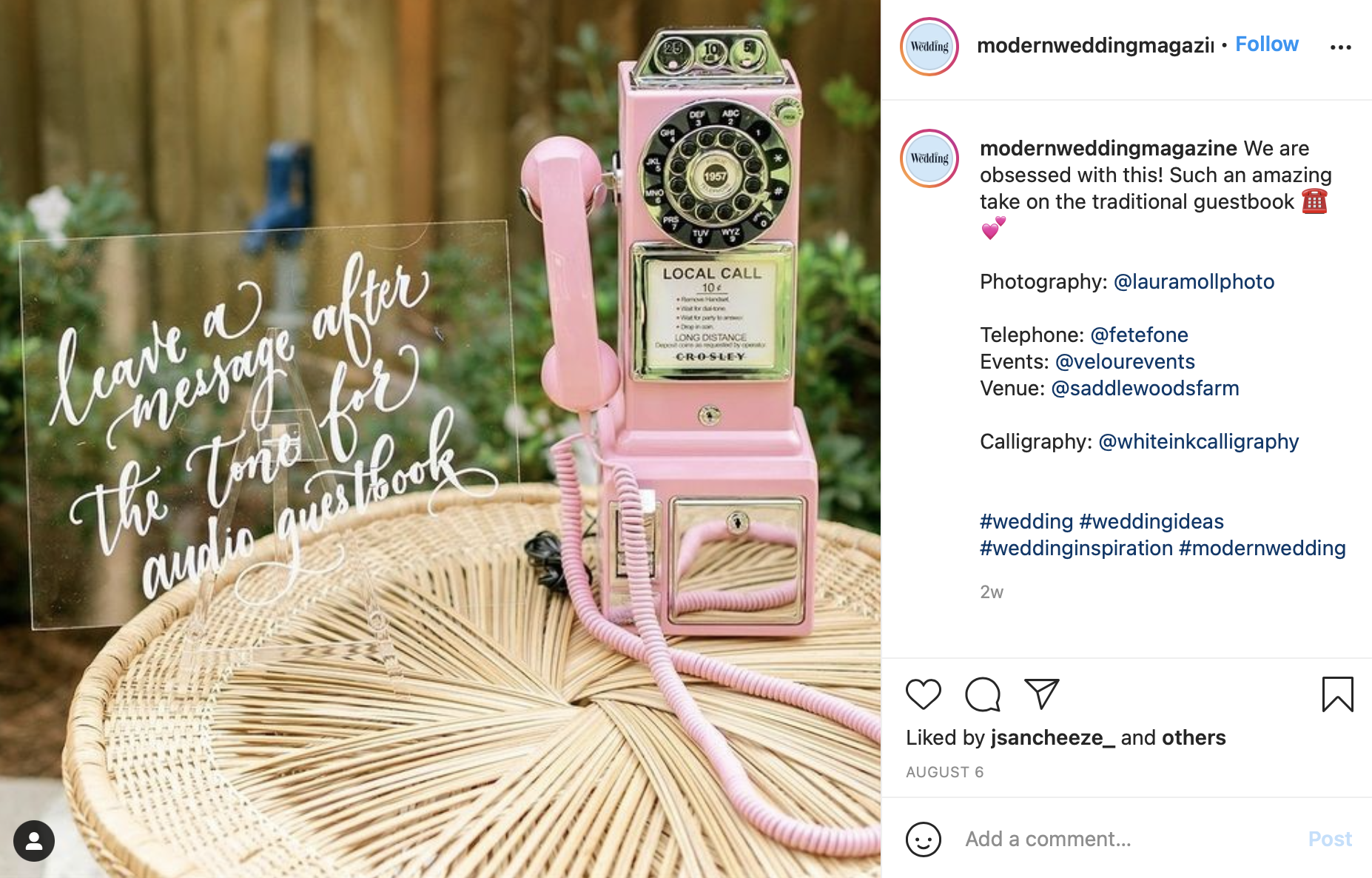Visit @saddlewoodsfarm venue profile
This screenshot has height=878, width=1372.
coord(1145,388)
